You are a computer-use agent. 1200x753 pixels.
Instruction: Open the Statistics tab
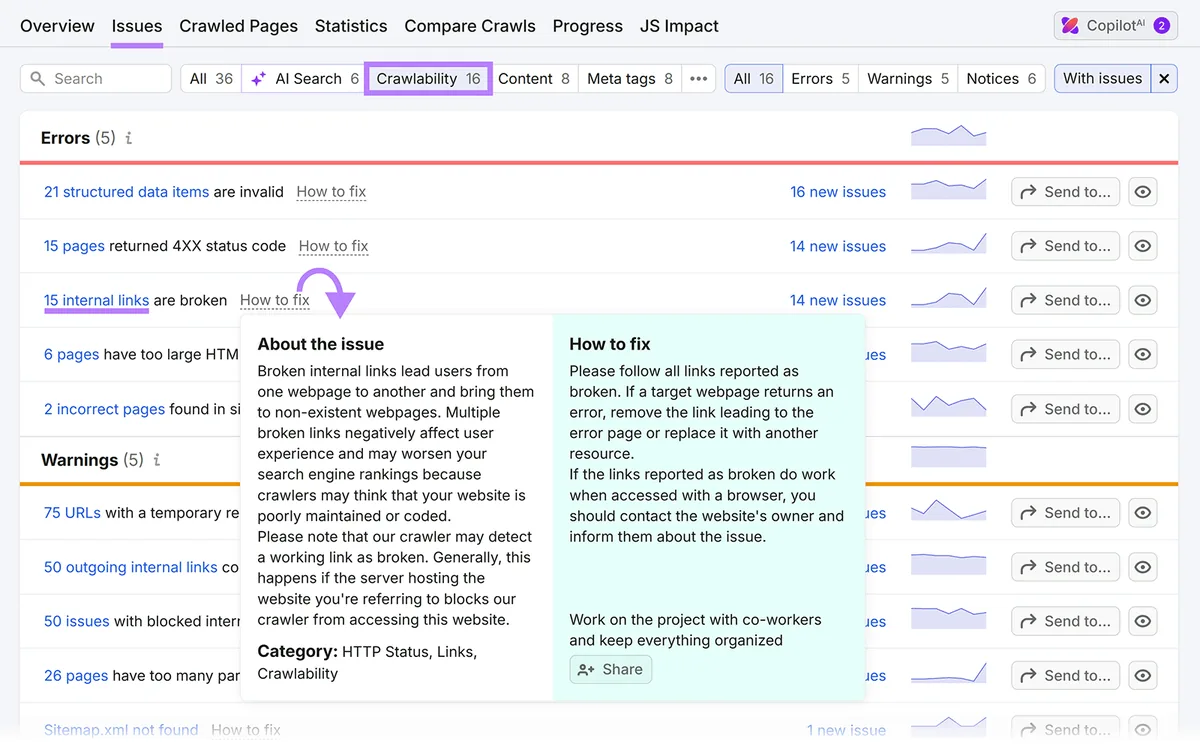click(x=351, y=26)
